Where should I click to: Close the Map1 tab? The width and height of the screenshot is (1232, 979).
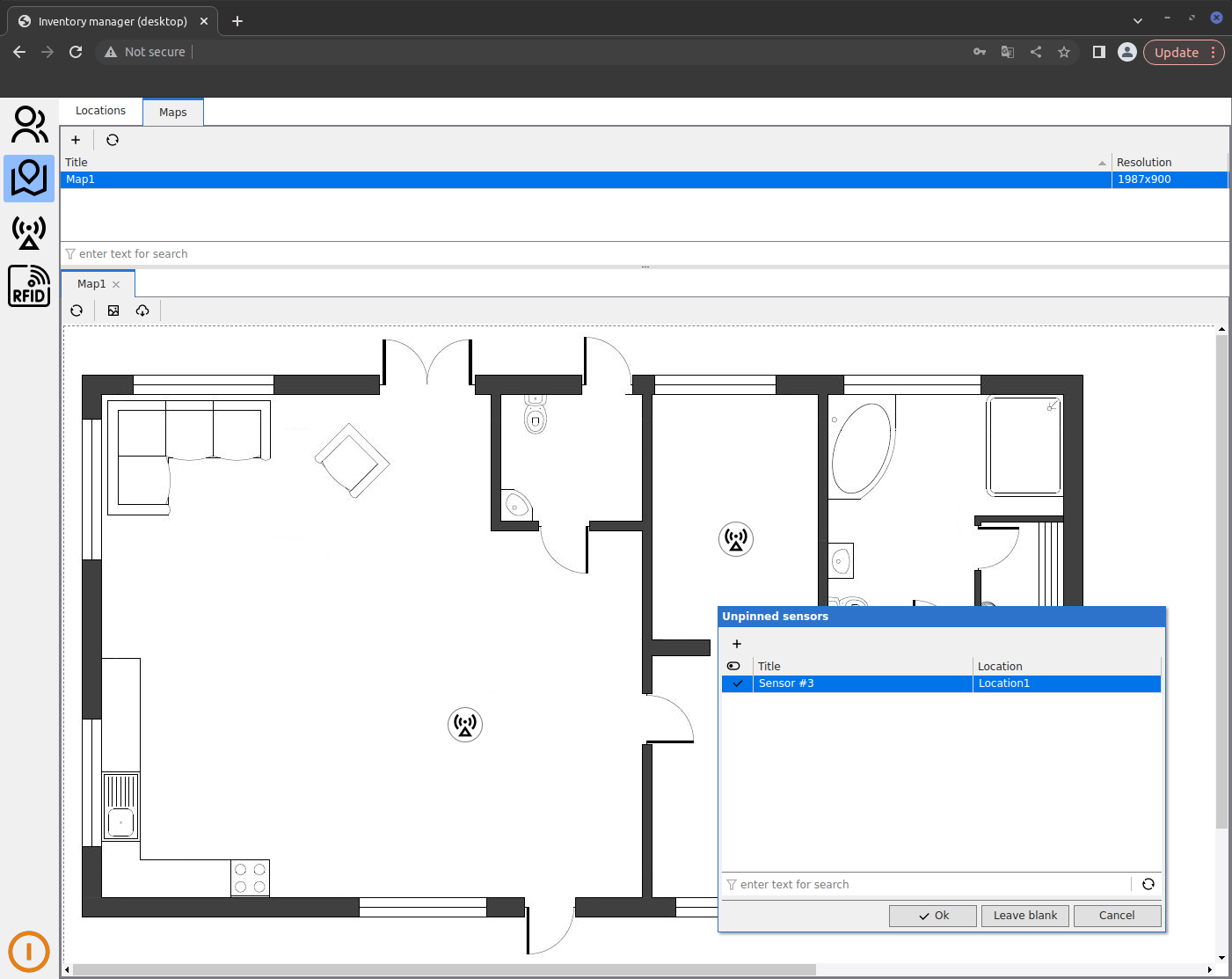tap(116, 284)
